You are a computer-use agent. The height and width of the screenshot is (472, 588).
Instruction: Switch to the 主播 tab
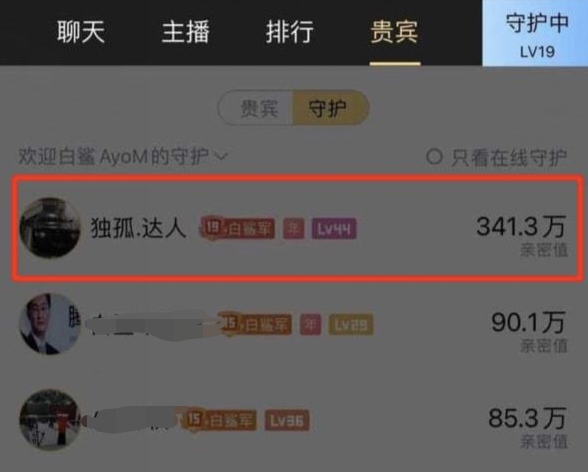pos(186,32)
